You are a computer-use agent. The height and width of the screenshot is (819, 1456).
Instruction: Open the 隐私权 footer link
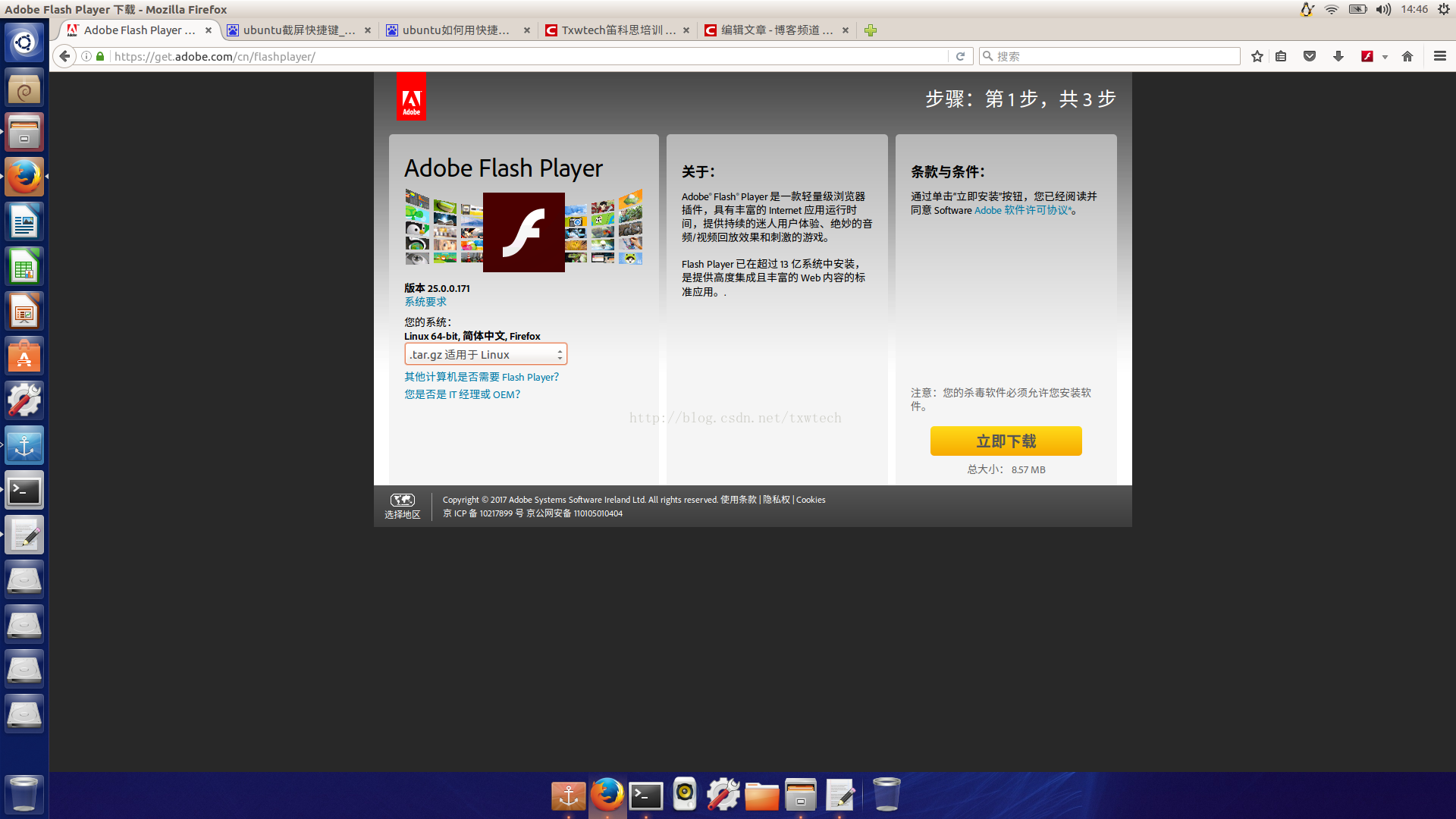777,500
